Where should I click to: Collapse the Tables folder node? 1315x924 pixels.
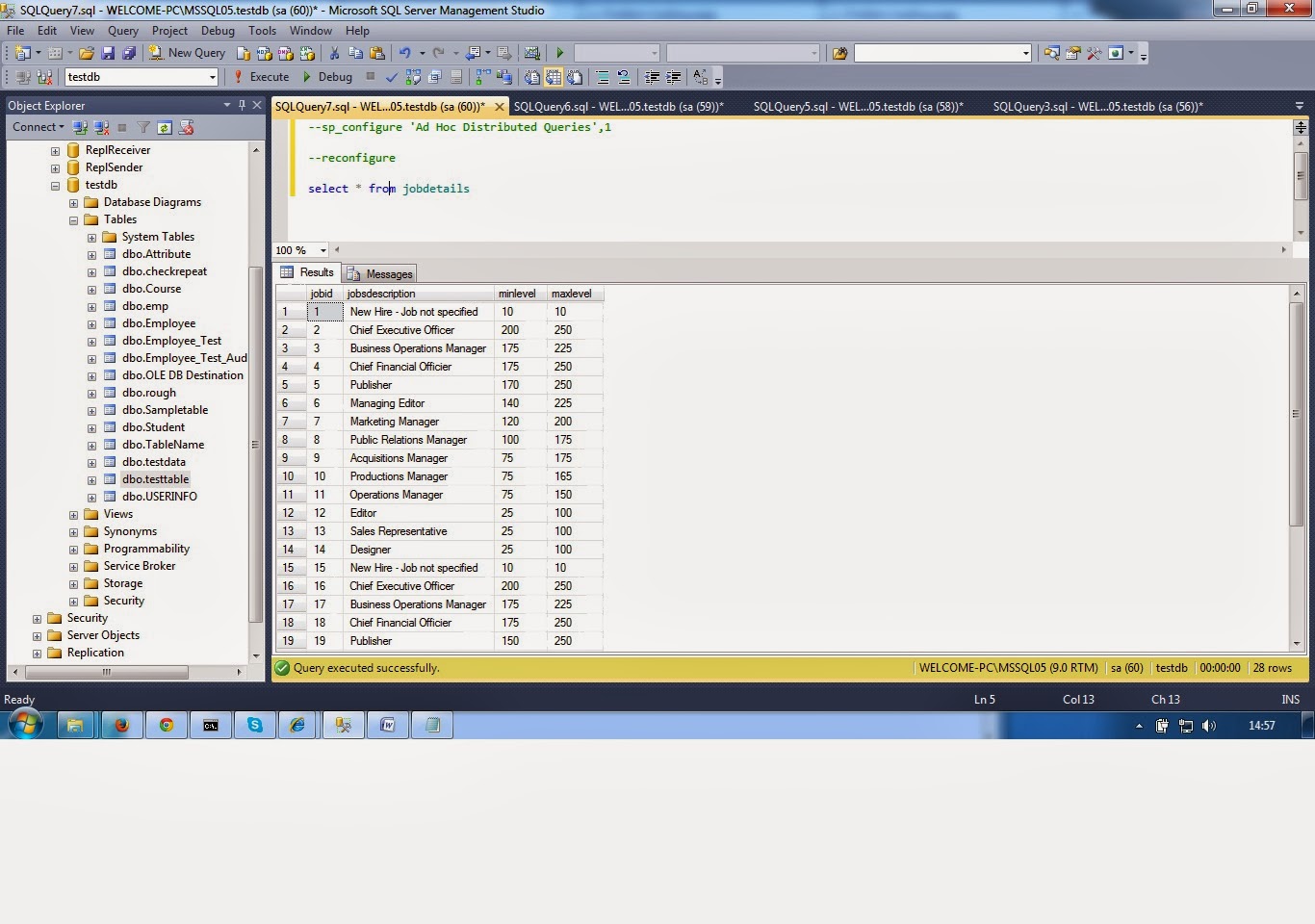tap(73, 219)
